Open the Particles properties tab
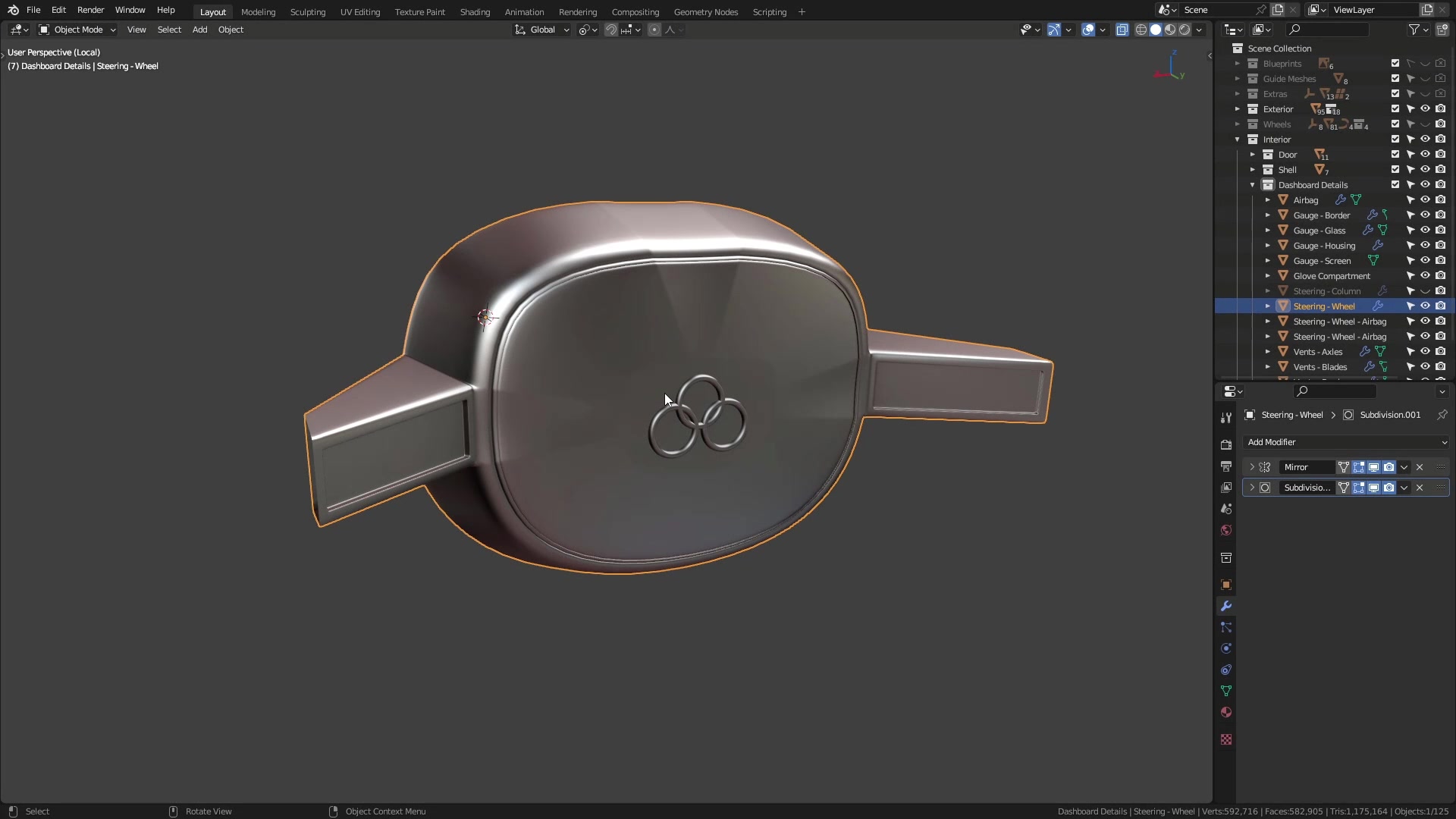The image size is (1456, 819). [1226, 627]
